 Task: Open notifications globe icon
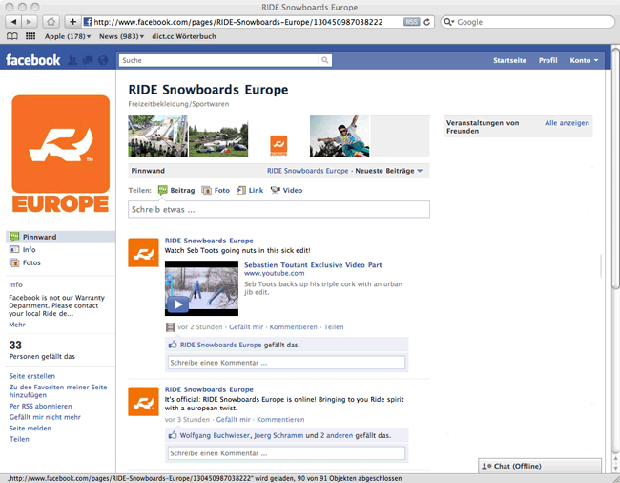coord(103,60)
